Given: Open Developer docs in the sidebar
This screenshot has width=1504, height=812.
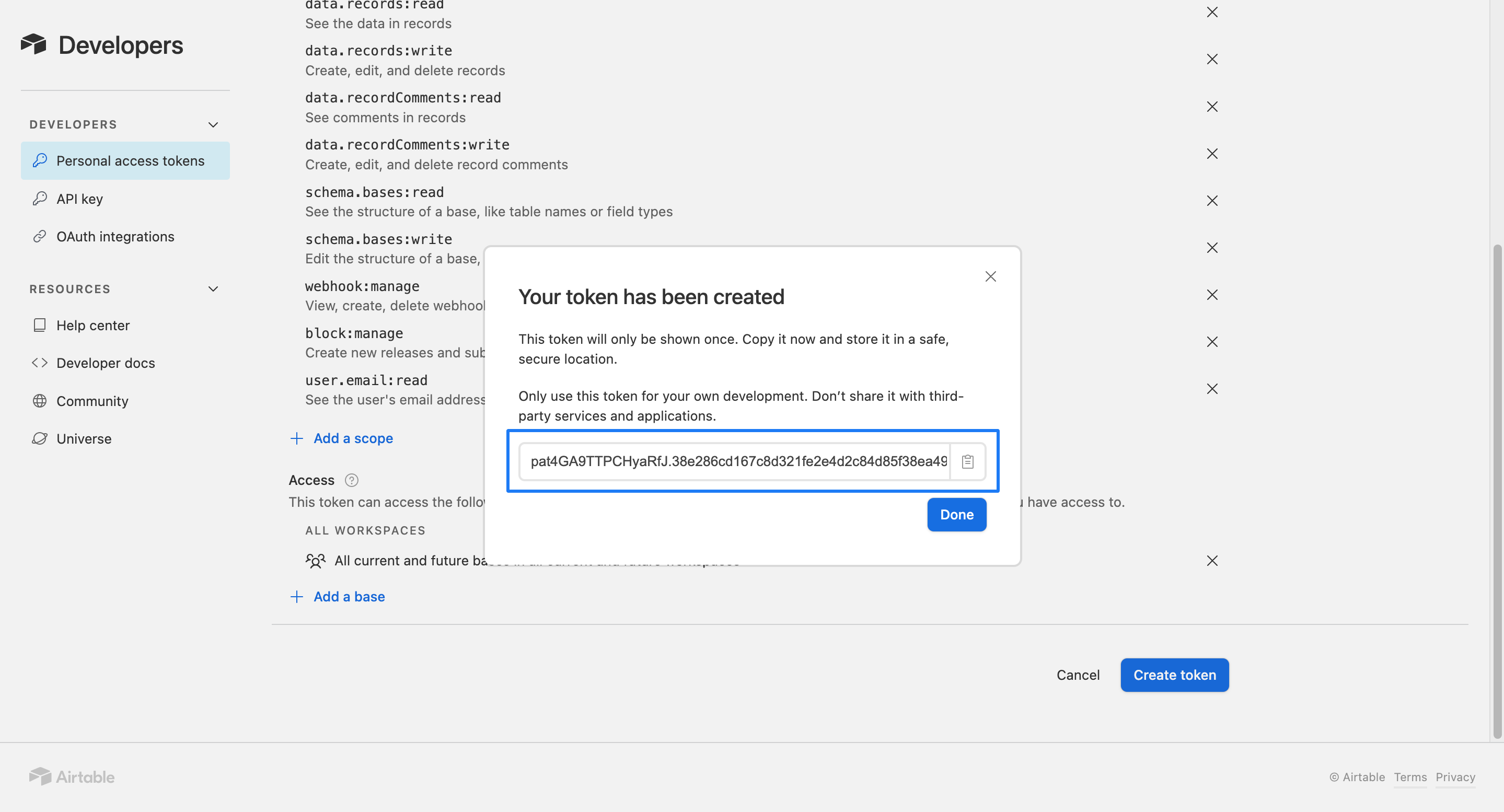Looking at the screenshot, I should [106, 363].
